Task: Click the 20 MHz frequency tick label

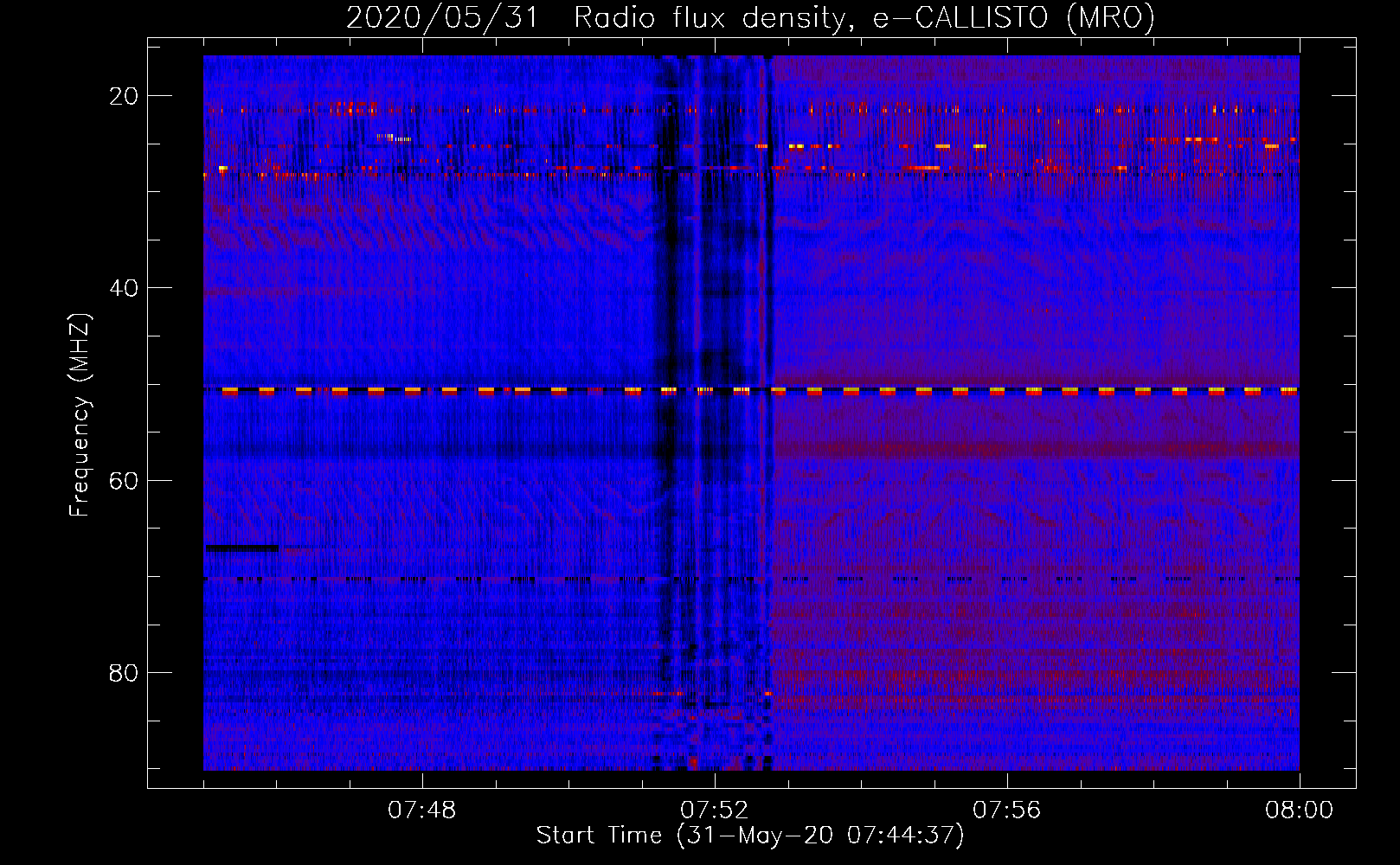Action: 124,96
